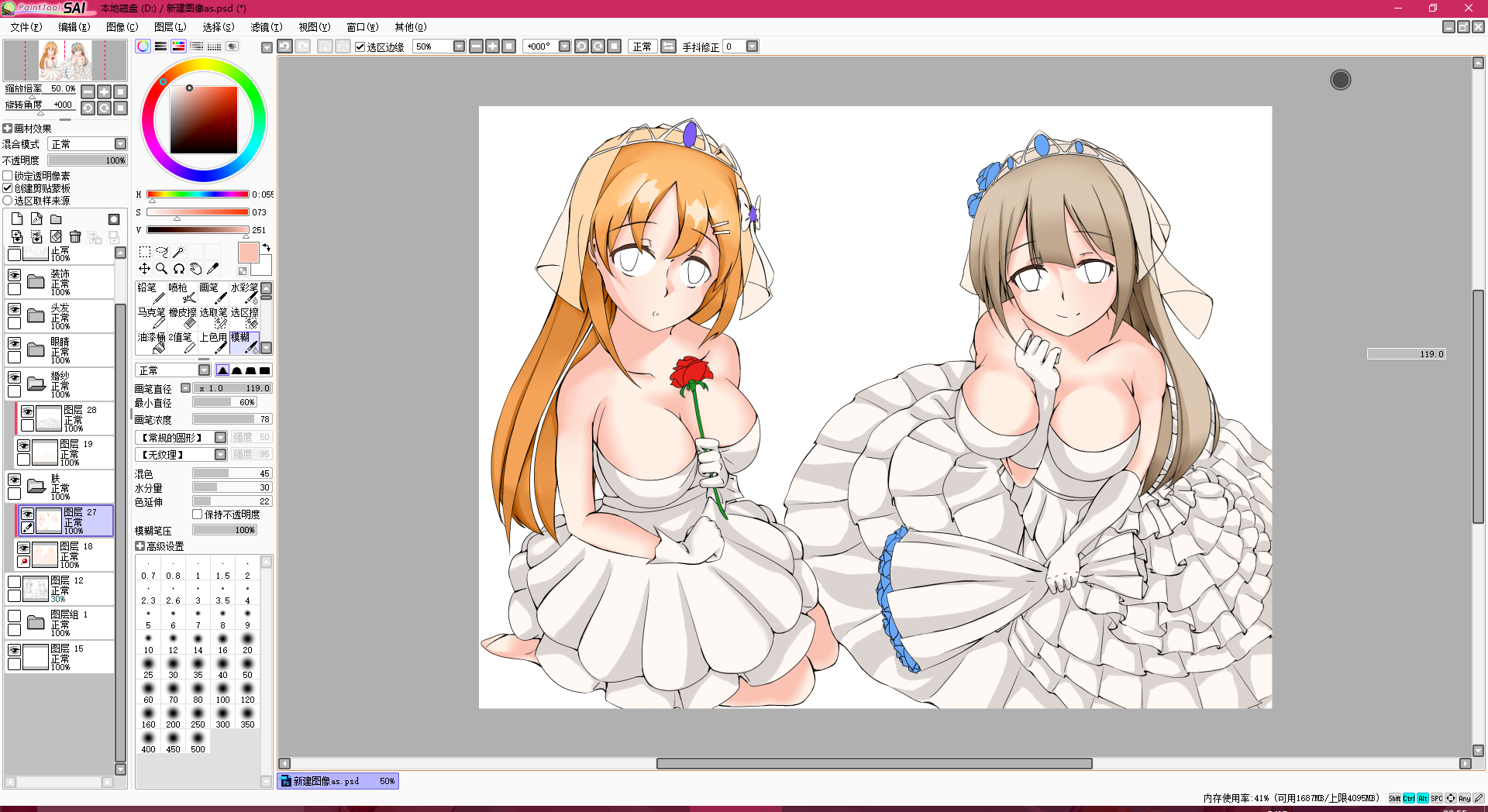Choose the 橡皮擦 eraser tool
Viewport: 1488px width, 812px height.
(x=182, y=318)
